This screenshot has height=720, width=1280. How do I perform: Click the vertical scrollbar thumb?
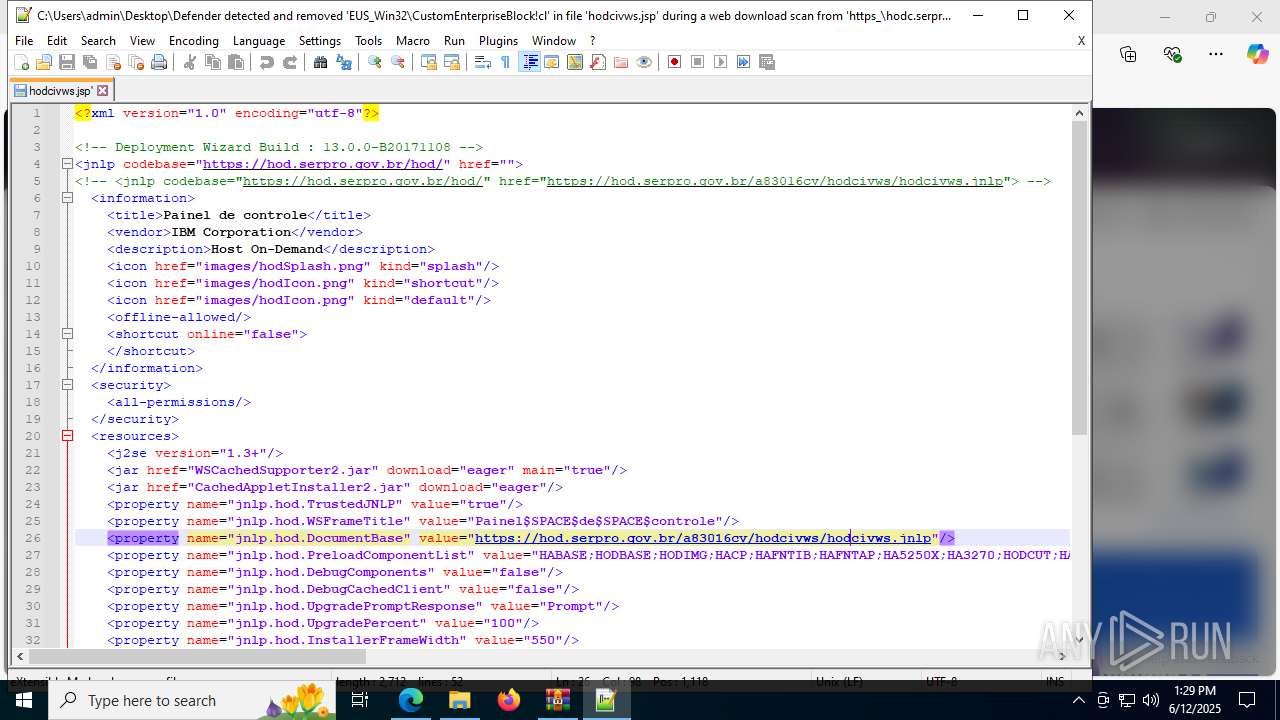pyautogui.click(x=1079, y=278)
